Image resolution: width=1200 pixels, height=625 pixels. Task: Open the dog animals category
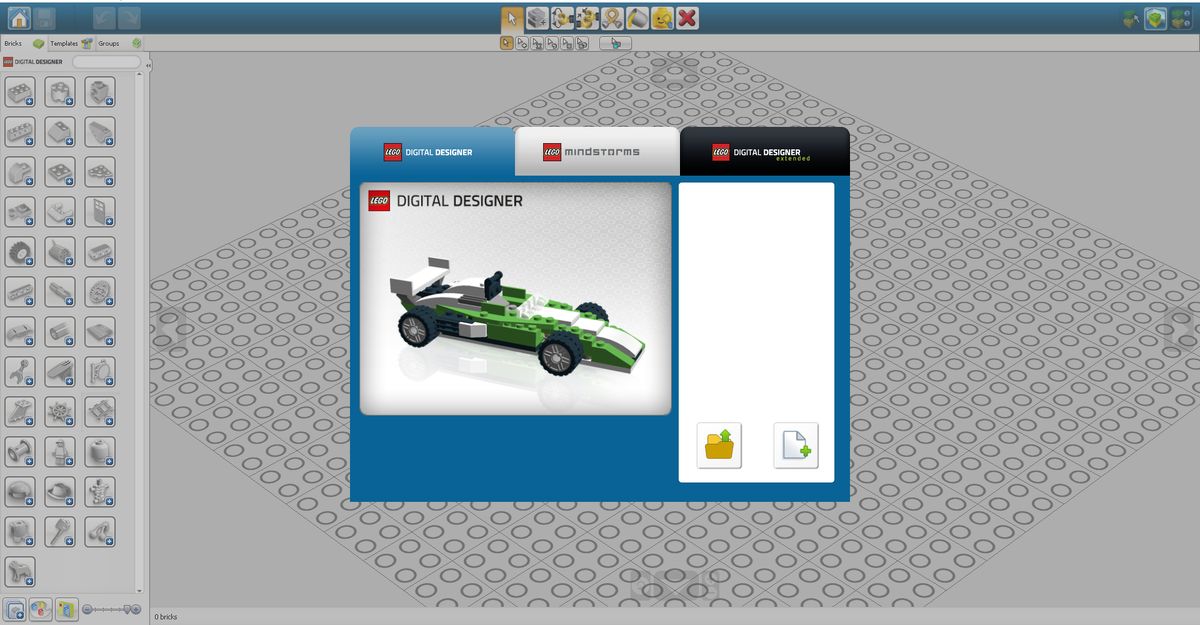click(x=20, y=572)
